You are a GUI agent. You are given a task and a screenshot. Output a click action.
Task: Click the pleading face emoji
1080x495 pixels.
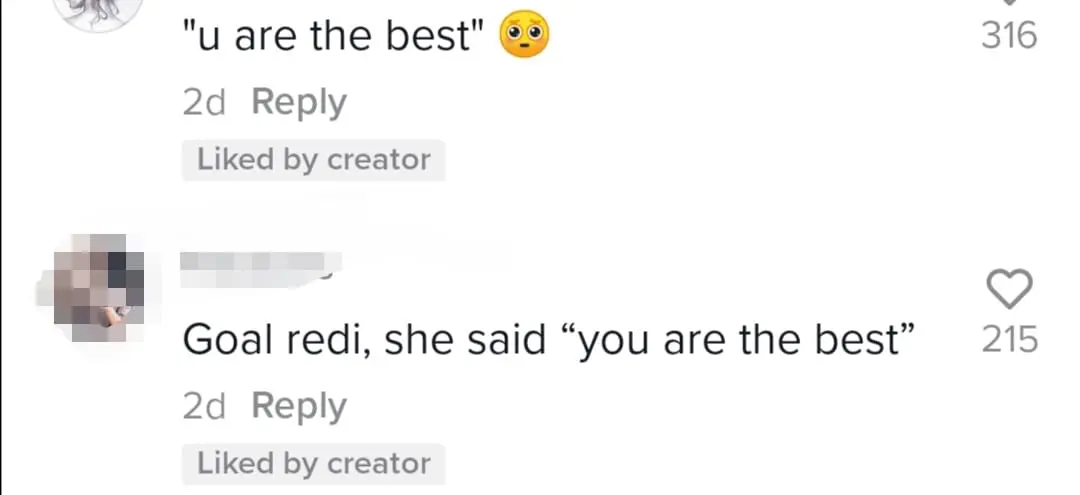(x=524, y=37)
